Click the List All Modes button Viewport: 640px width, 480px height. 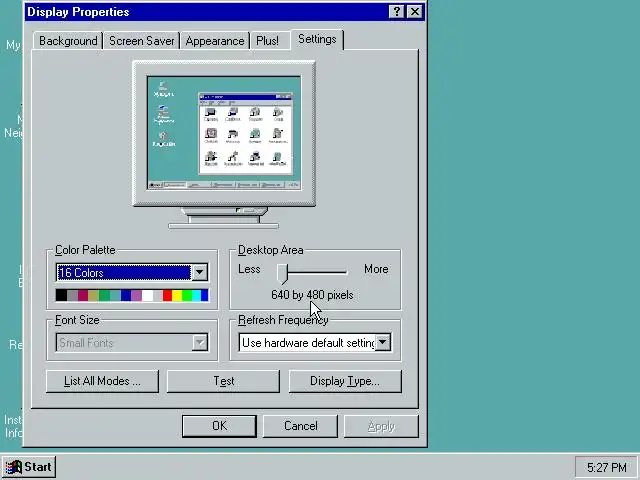102,381
